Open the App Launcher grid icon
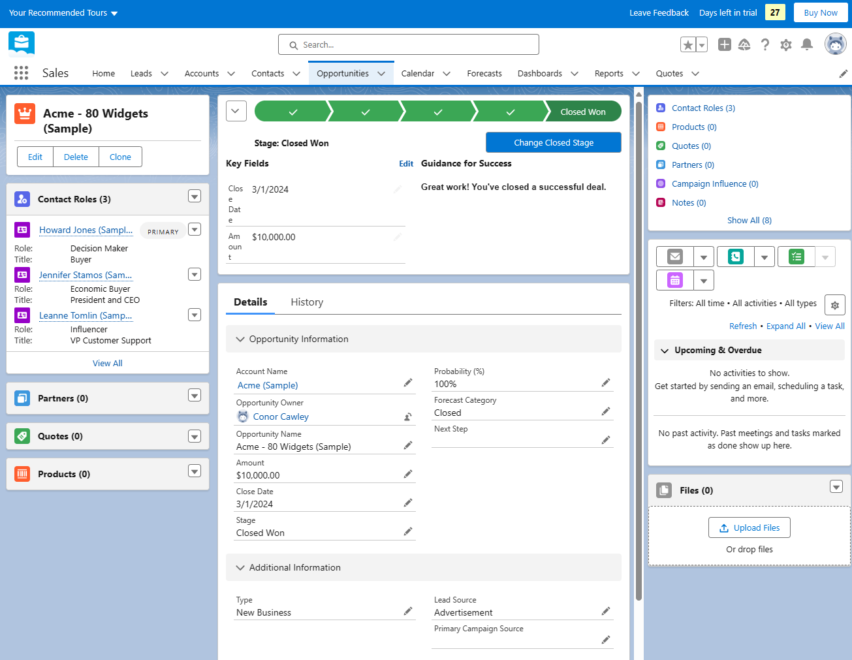The height and width of the screenshot is (660, 852). coord(21,73)
